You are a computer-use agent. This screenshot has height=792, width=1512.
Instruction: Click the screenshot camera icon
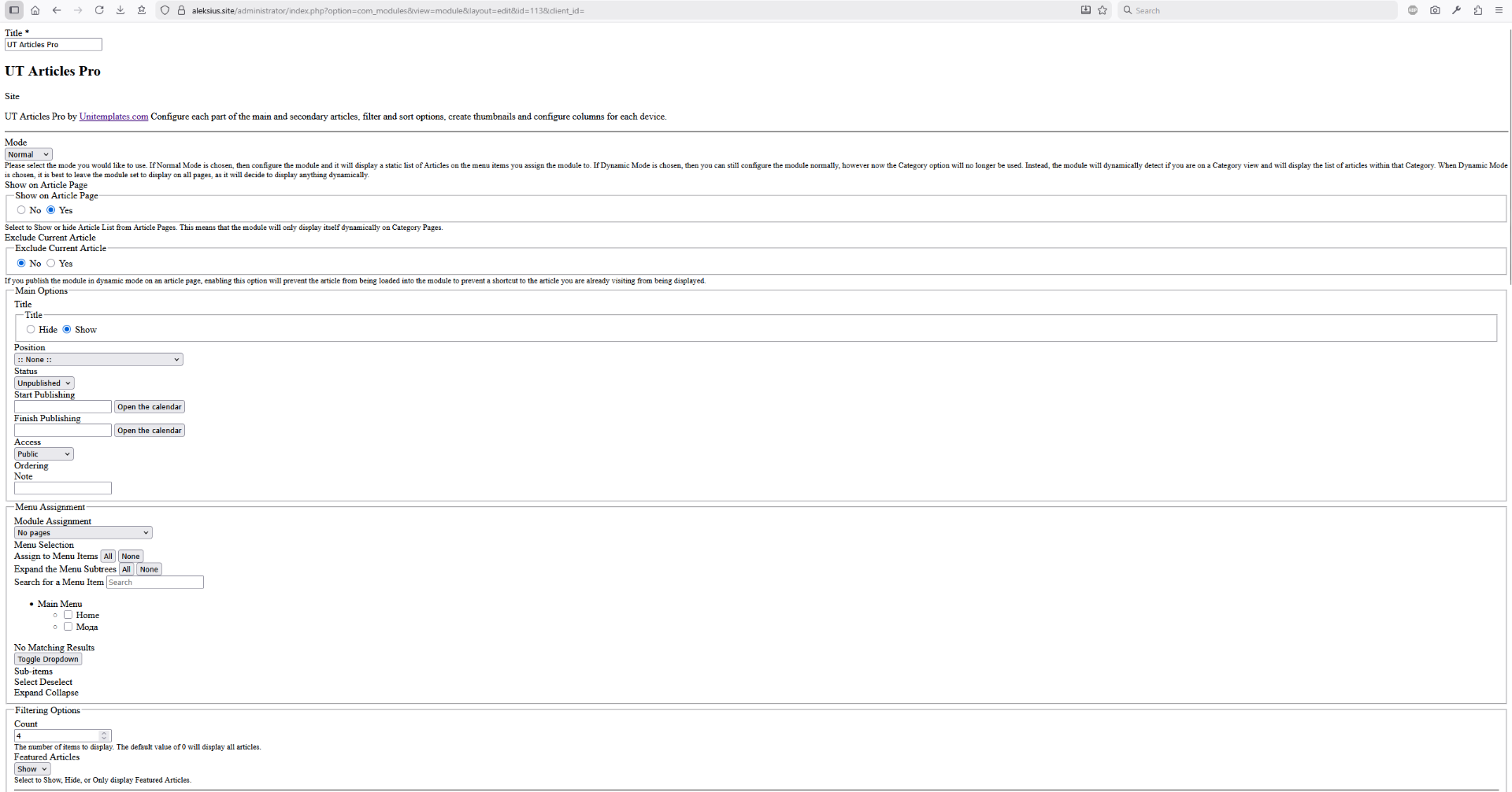coord(1435,10)
